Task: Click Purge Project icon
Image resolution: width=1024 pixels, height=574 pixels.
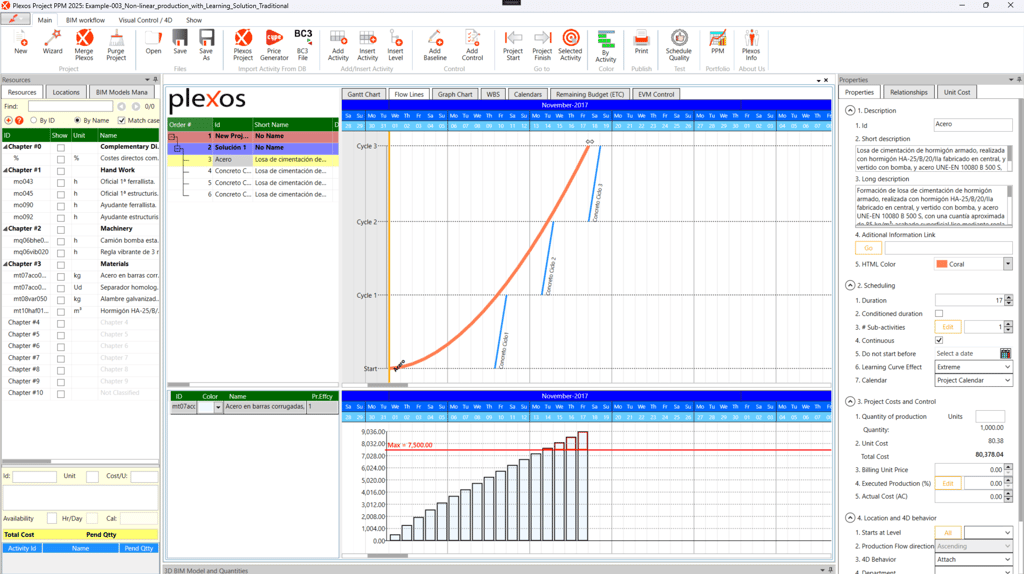Action: click(x=116, y=45)
